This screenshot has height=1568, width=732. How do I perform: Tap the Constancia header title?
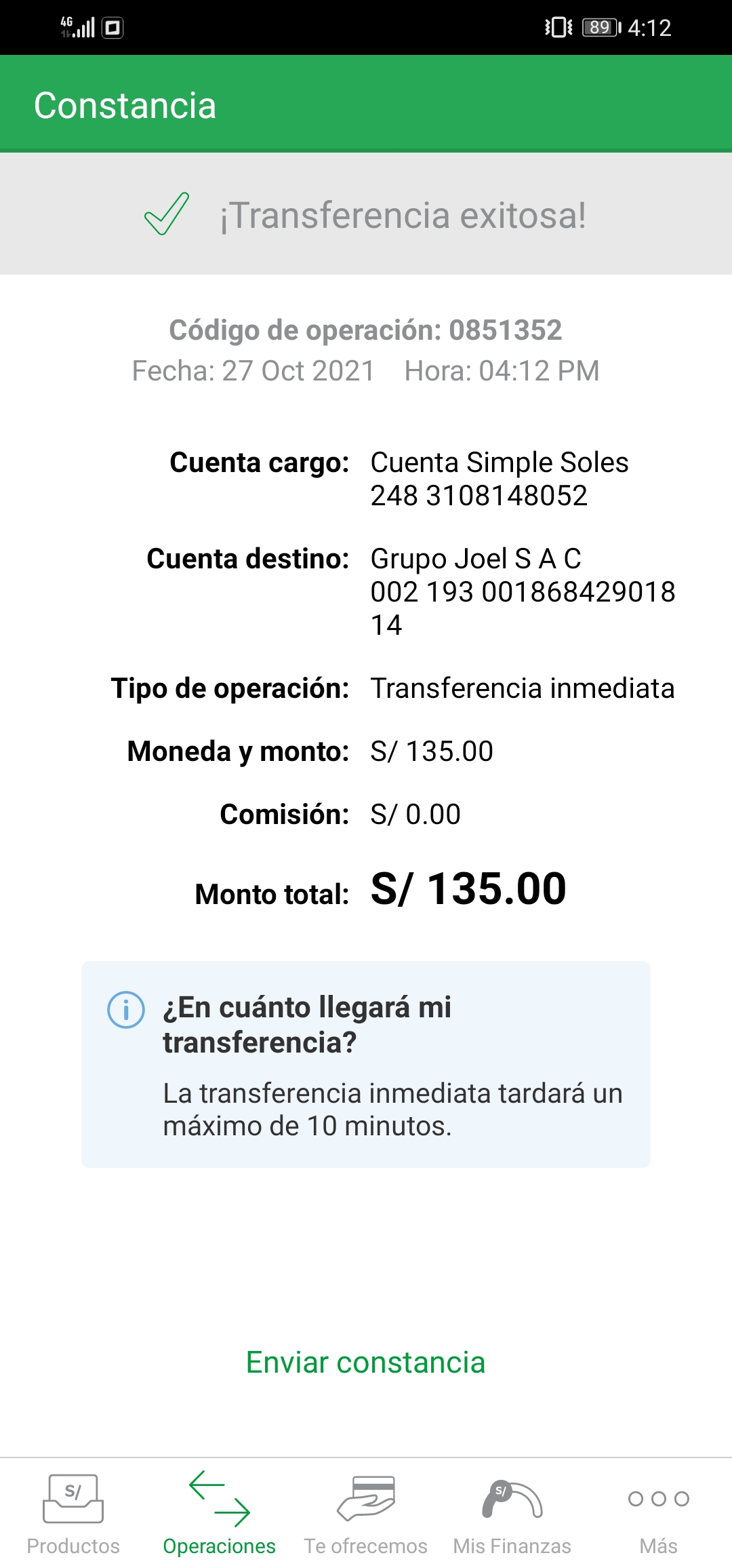click(x=125, y=106)
